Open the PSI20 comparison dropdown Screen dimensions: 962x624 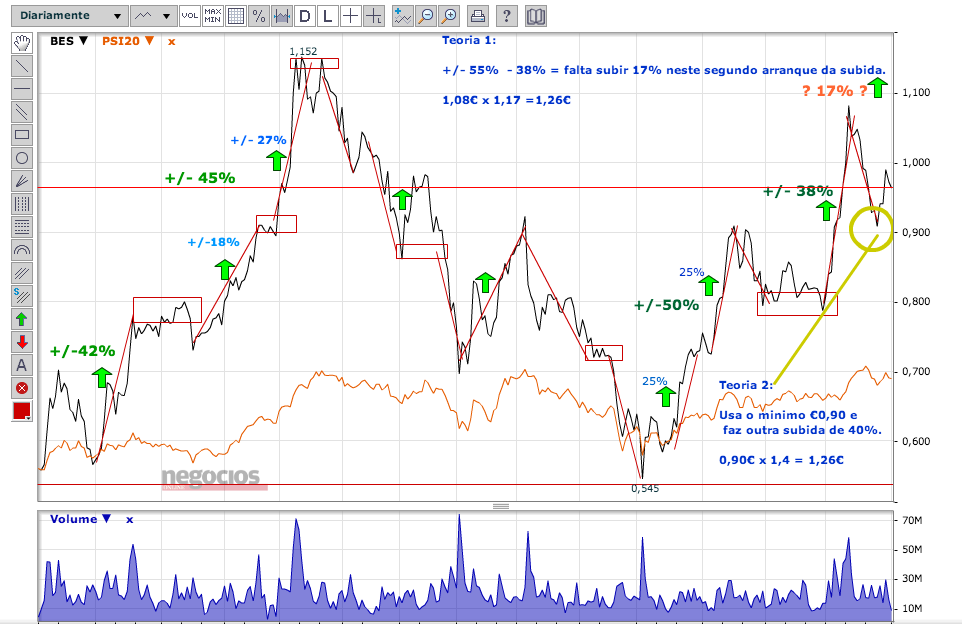pos(128,41)
